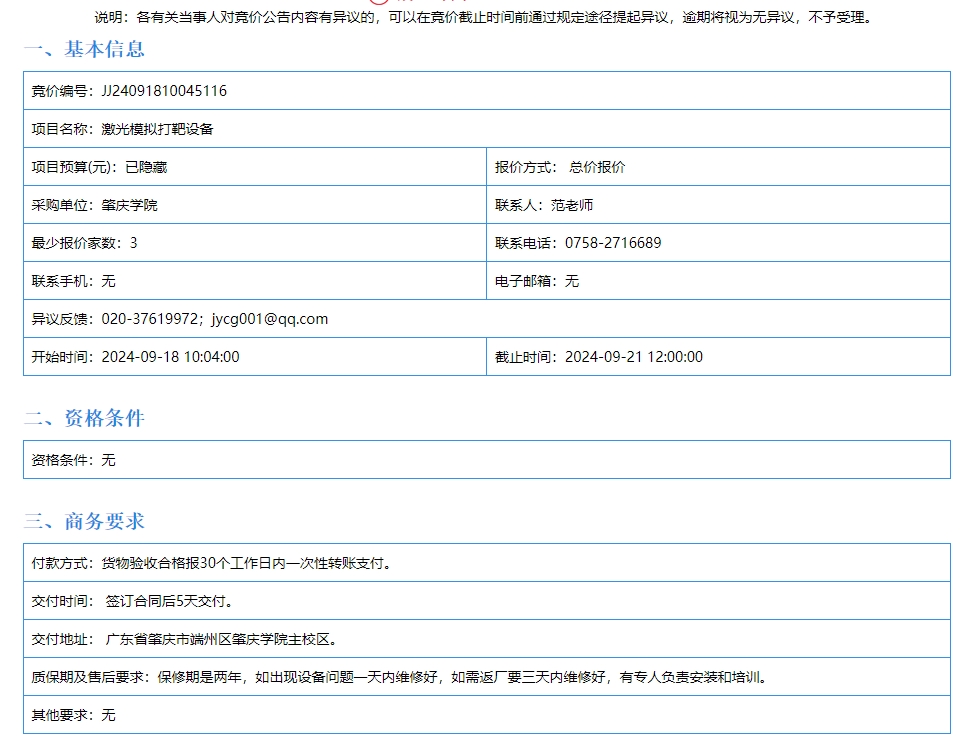
Task: Select the 资格条件 section heading
Action: pos(85,418)
